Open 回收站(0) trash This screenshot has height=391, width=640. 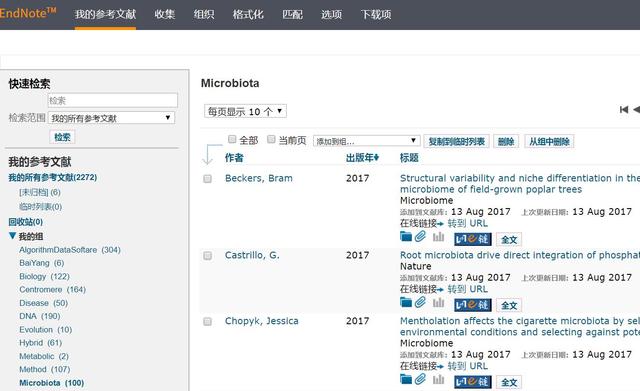tap(25, 222)
